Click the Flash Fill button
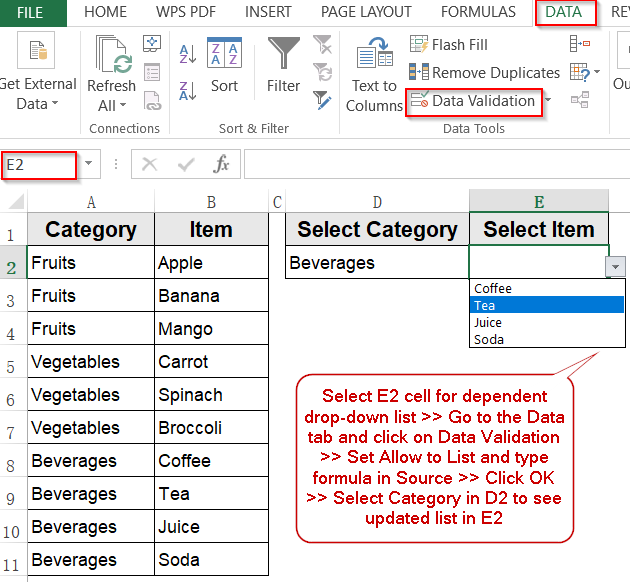Viewport: 630px width, 582px height. coord(449,44)
